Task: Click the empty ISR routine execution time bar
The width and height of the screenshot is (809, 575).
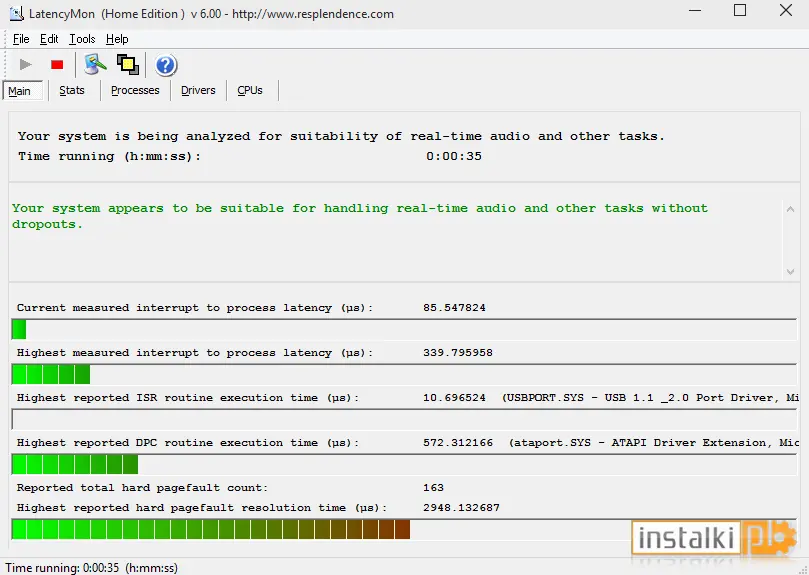Action: (x=404, y=419)
